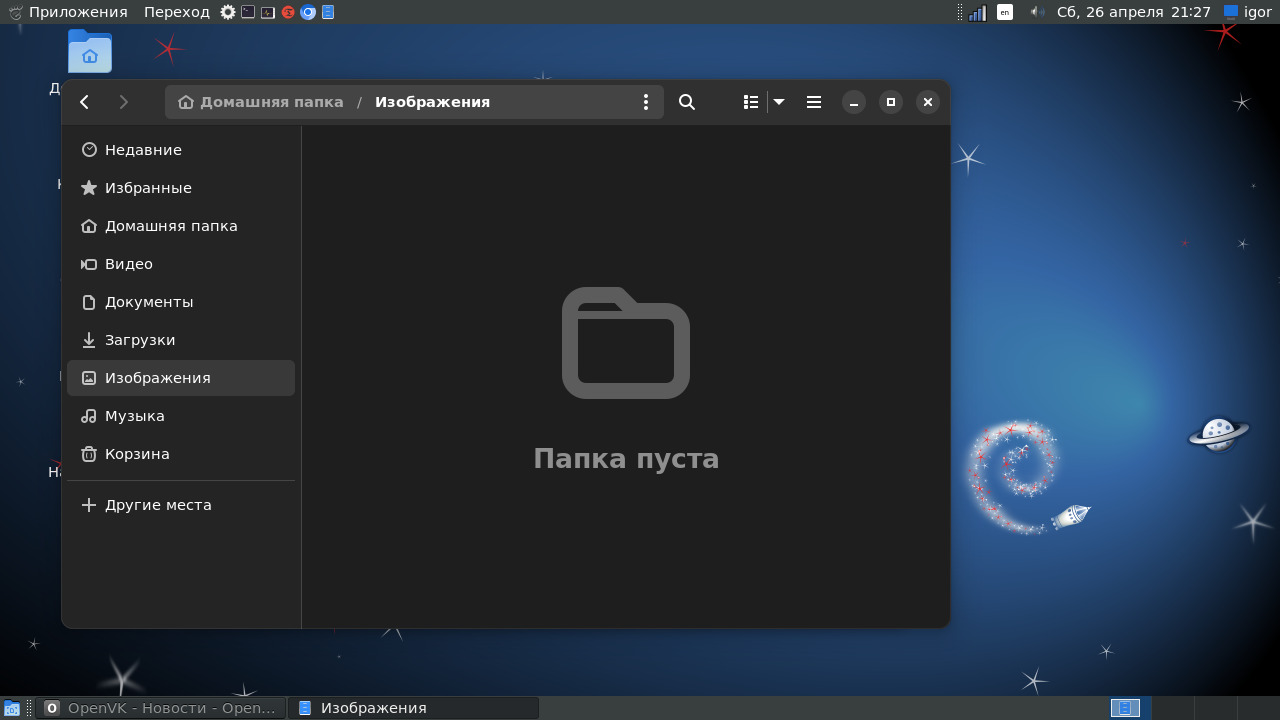Open the path bar three-dots menu
The width and height of the screenshot is (1280, 720).
[x=646, y=102]
